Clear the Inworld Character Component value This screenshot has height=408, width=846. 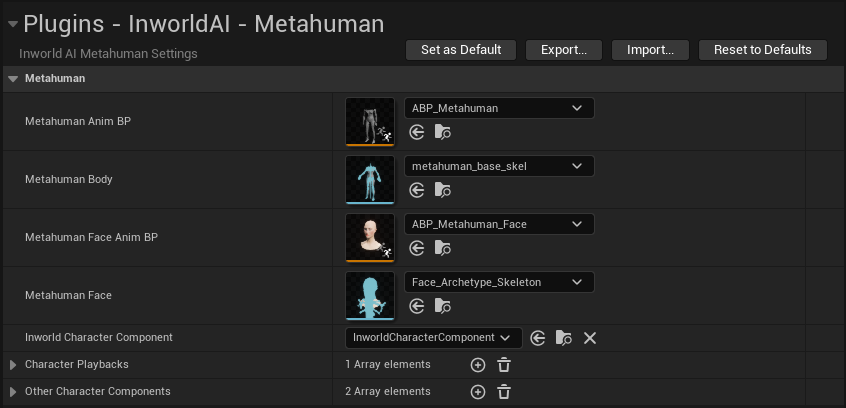coord(590,338)
